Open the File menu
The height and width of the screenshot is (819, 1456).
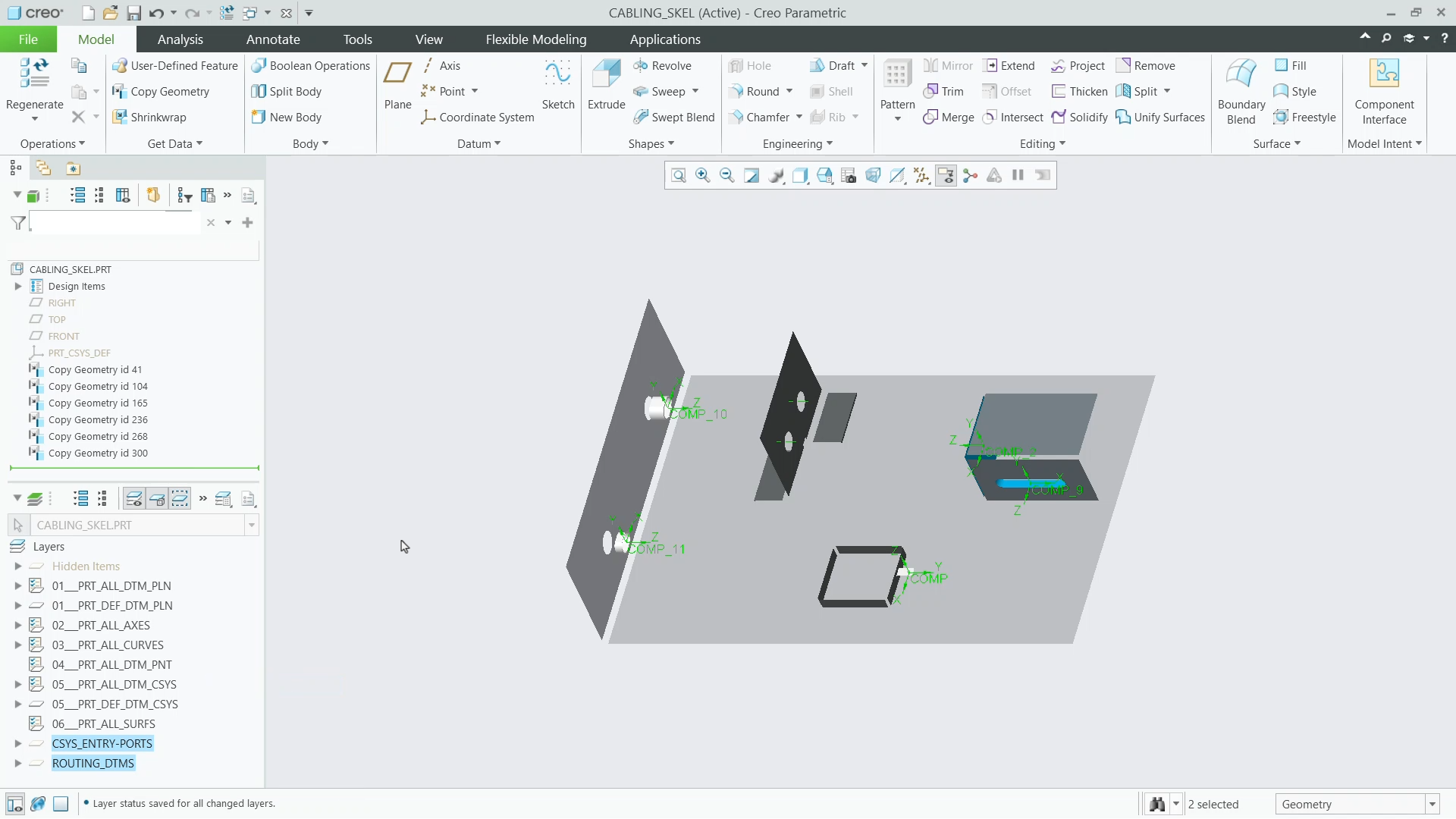pos(28,39)
